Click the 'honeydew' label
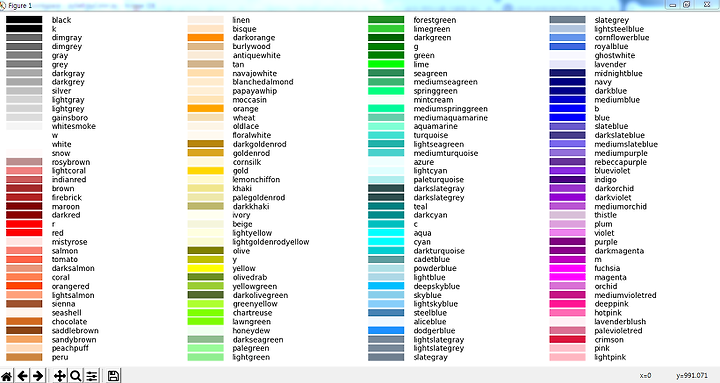 point(251,331)
